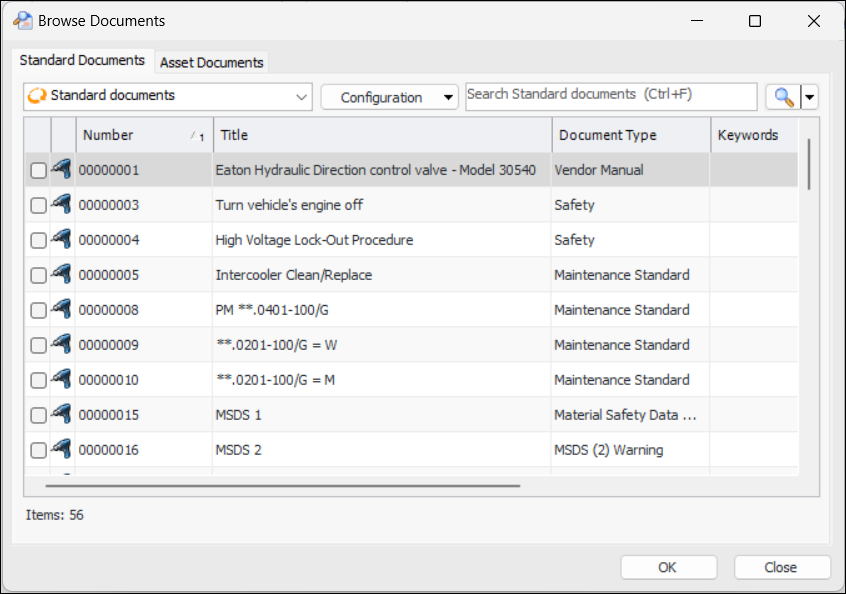Expand the Configuration dropdown button
This screenshot has height=594, width=846.
click(x=389, y=97)
